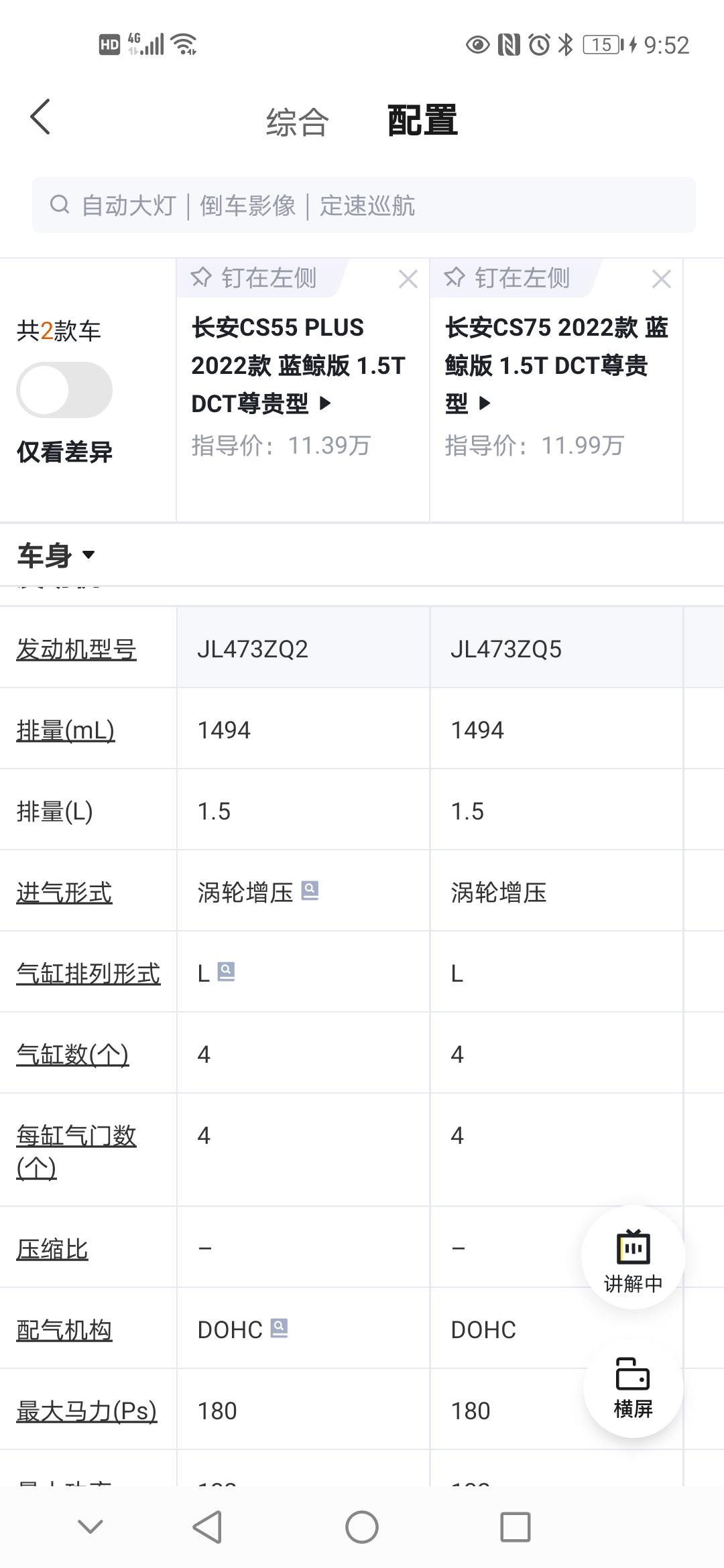Open 进气形式 term explanation

click(x=64, y=892)
